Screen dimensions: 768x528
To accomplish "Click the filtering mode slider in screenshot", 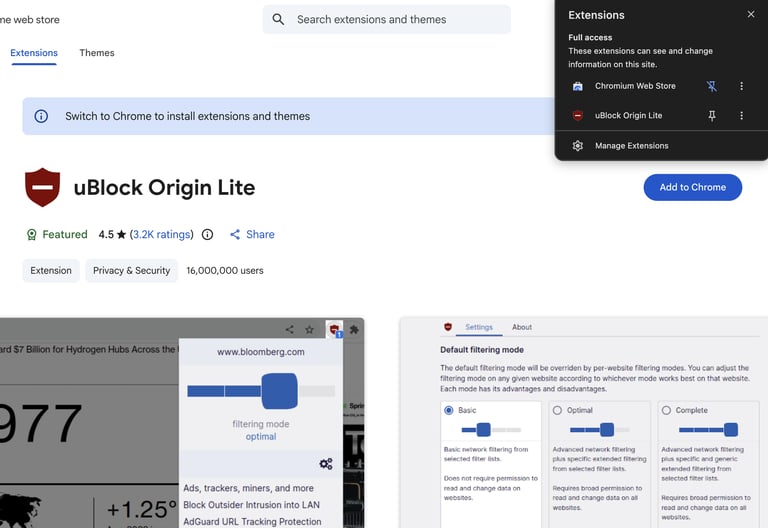I will pos(261,391).
